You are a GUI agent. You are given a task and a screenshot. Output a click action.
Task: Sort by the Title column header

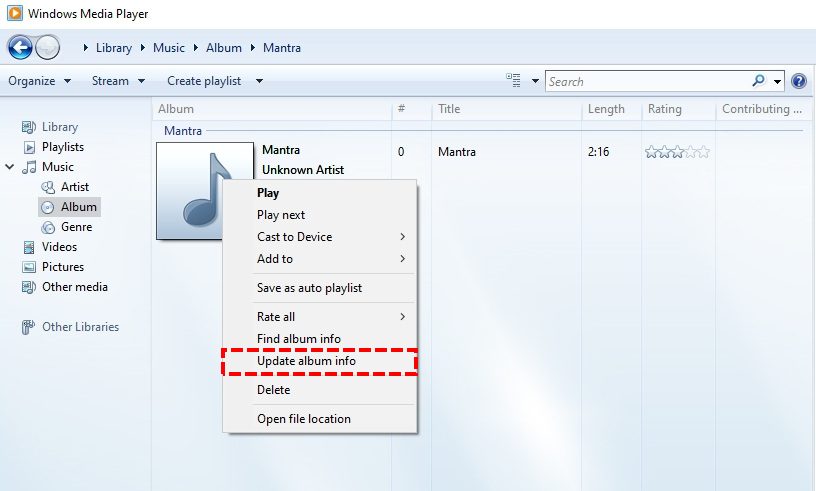pos(506,109)
